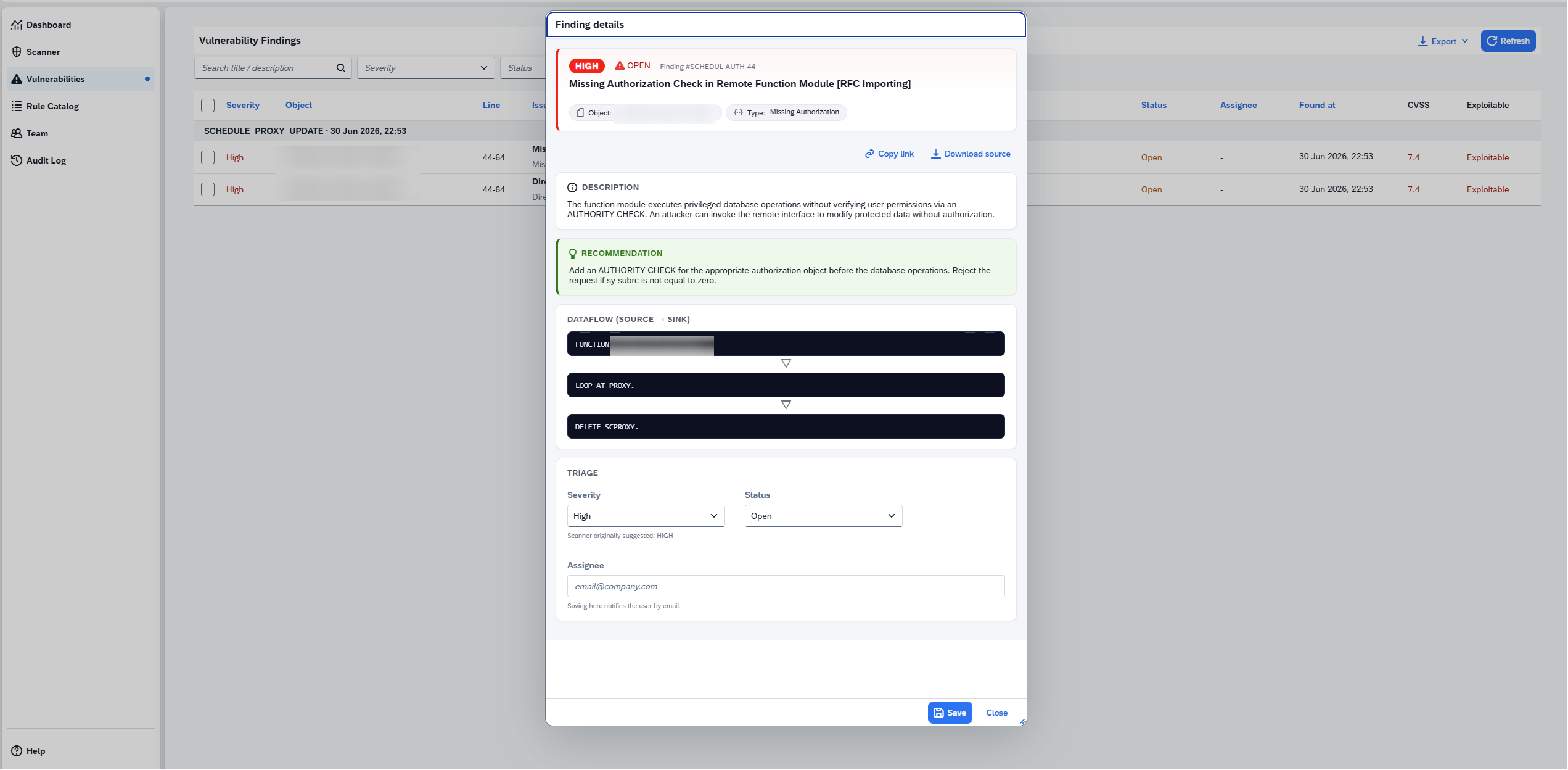This screenshot has height=770, width=1568.
Task: Click the DELETE SCPROXY. dataflow step
Action: pyautogui.click(x=786, y=426)
